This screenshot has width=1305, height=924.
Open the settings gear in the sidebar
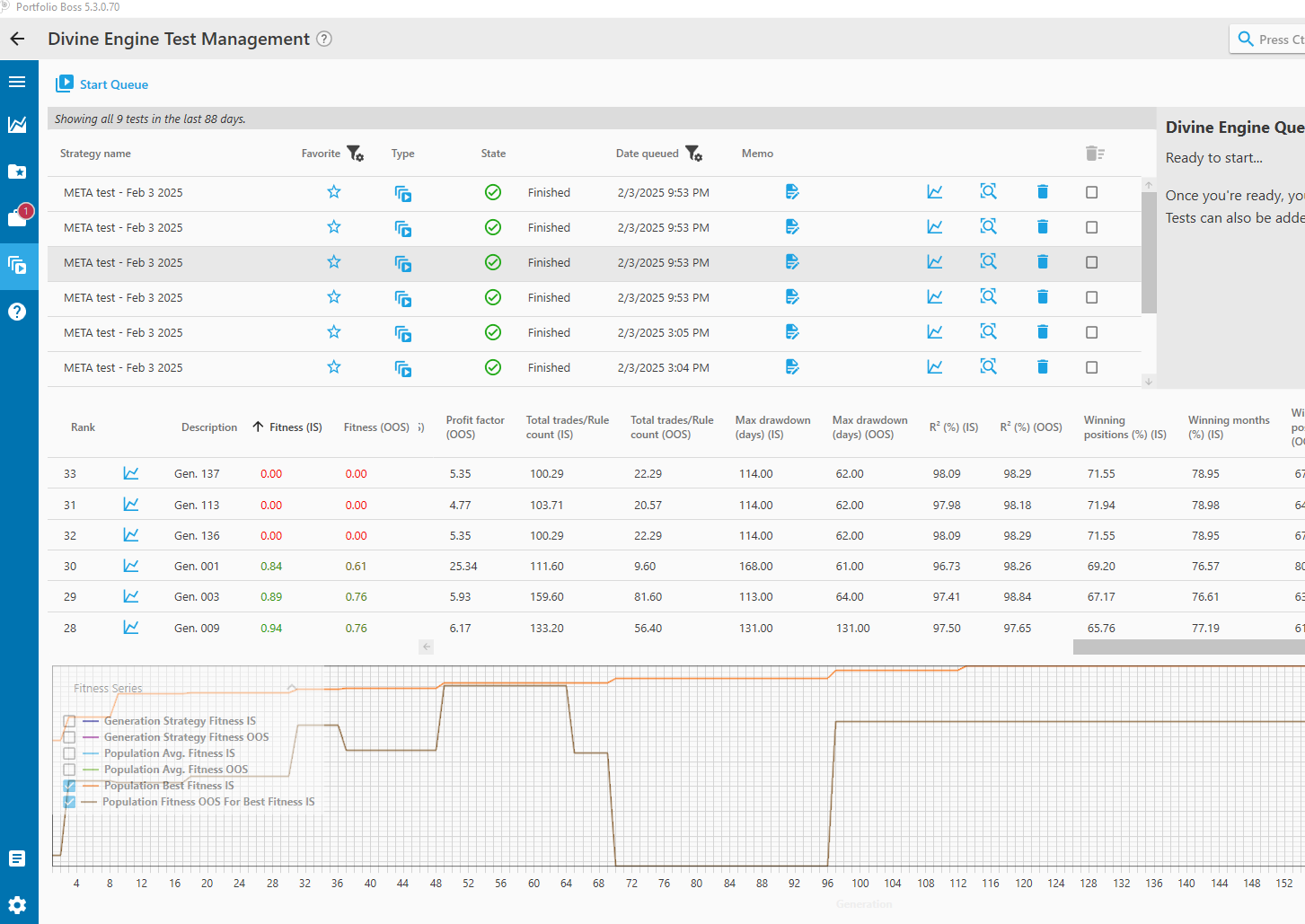(17, 904)
